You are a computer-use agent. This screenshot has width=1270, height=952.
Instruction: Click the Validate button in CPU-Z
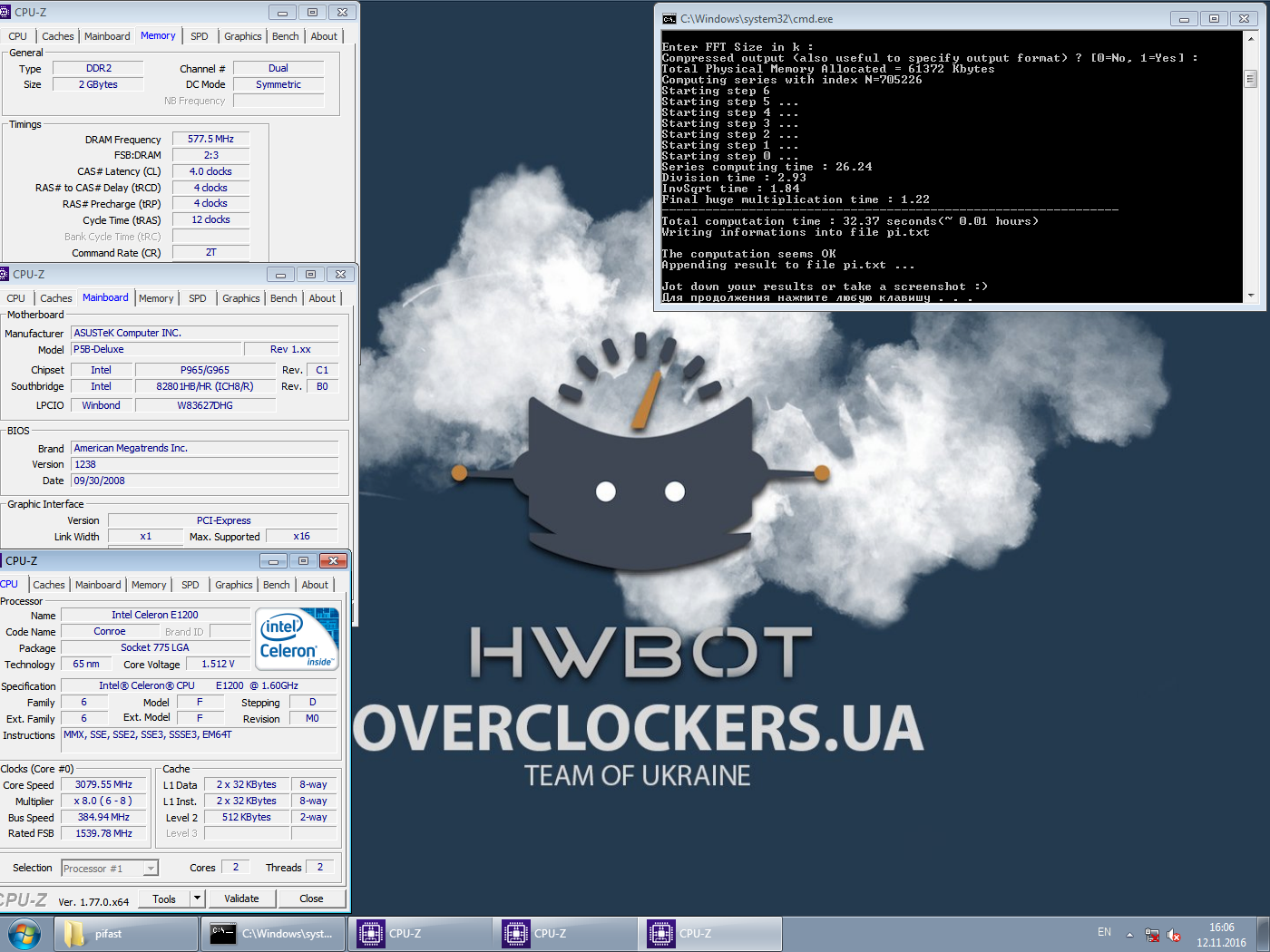(x=241, y=899)
